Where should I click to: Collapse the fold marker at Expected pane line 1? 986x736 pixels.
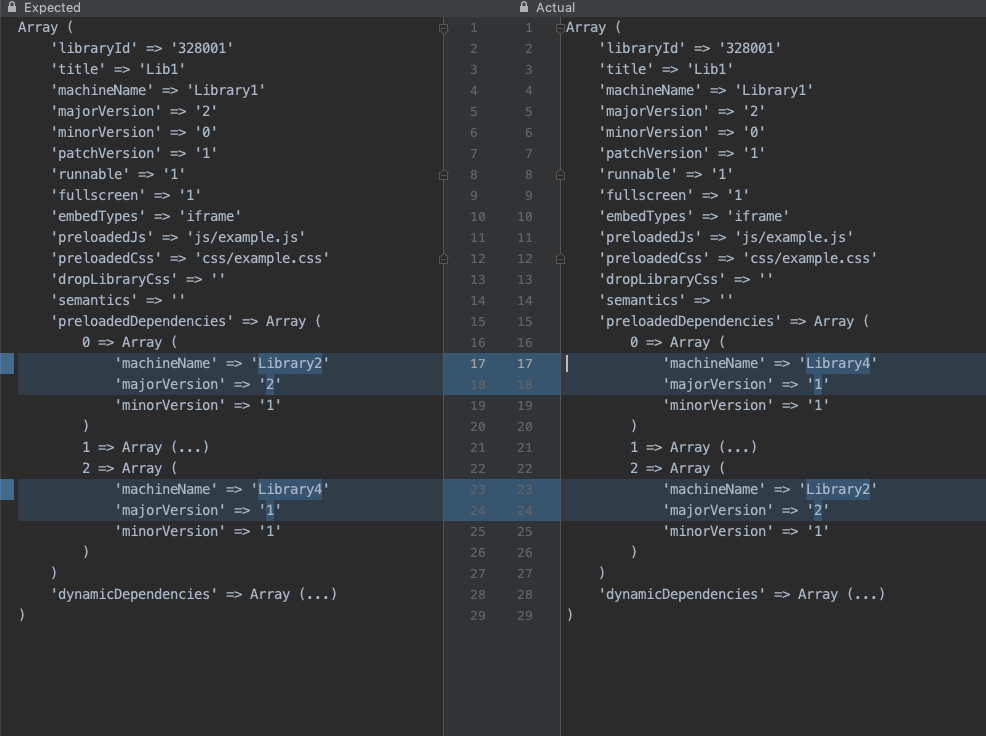[443, 28]
